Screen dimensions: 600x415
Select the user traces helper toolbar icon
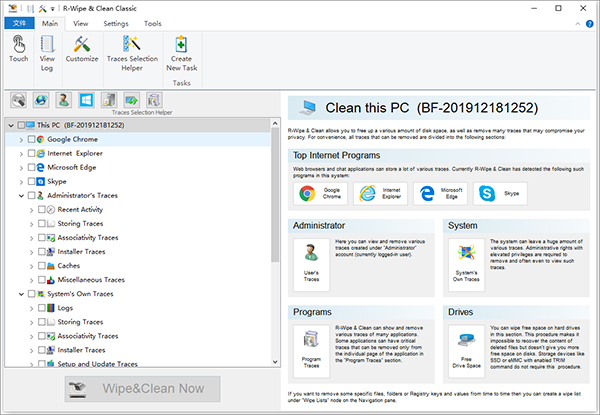click(x=64, y=100)
